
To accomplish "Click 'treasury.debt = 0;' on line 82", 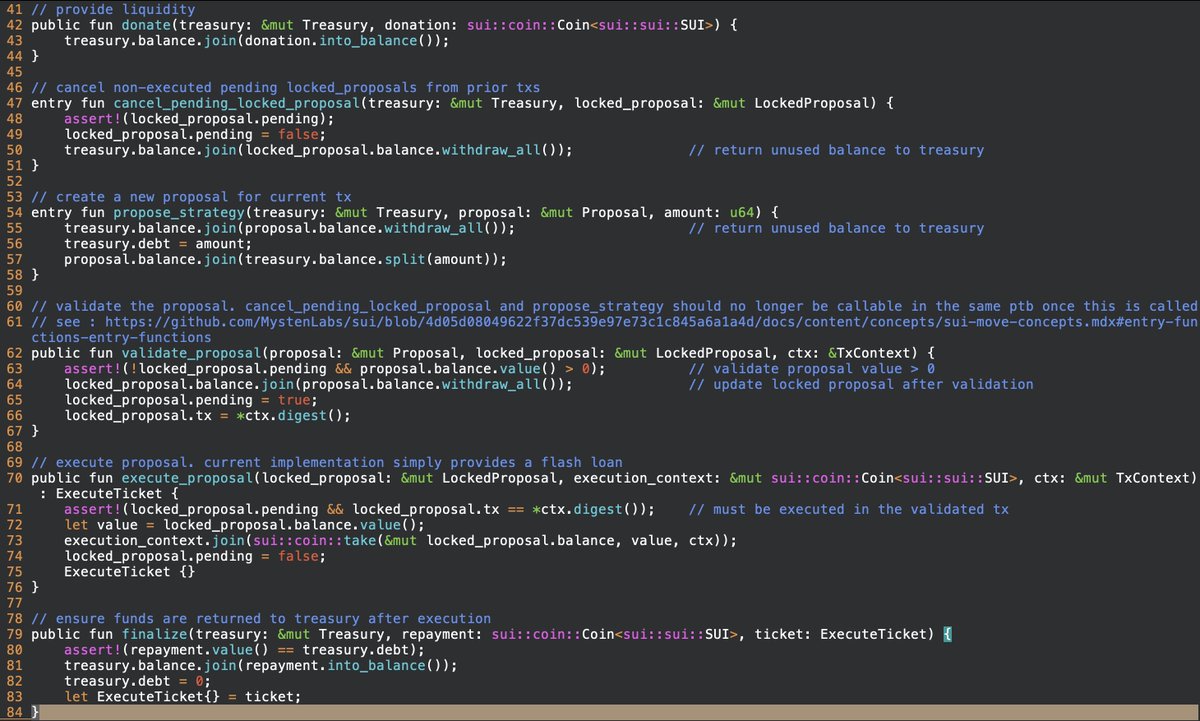I will [139, 681].
